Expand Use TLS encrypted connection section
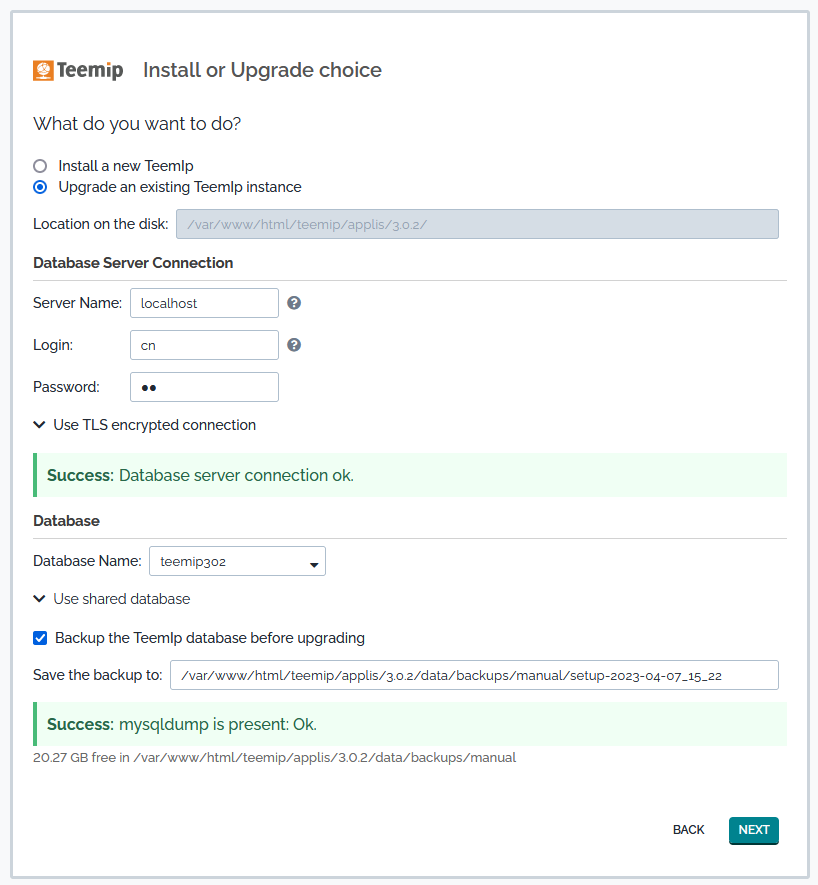This screenshot has width=818, height=885. point(144,425)
